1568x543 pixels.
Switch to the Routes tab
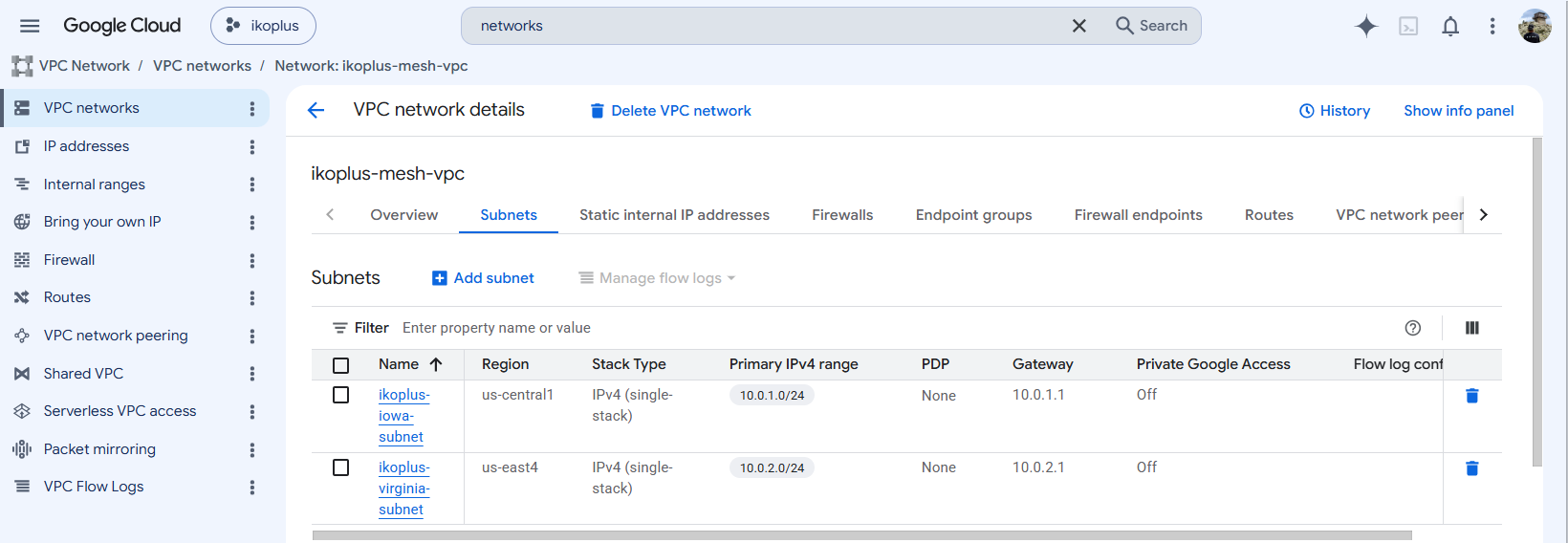pyautogui.click(x=1269, y=215)
